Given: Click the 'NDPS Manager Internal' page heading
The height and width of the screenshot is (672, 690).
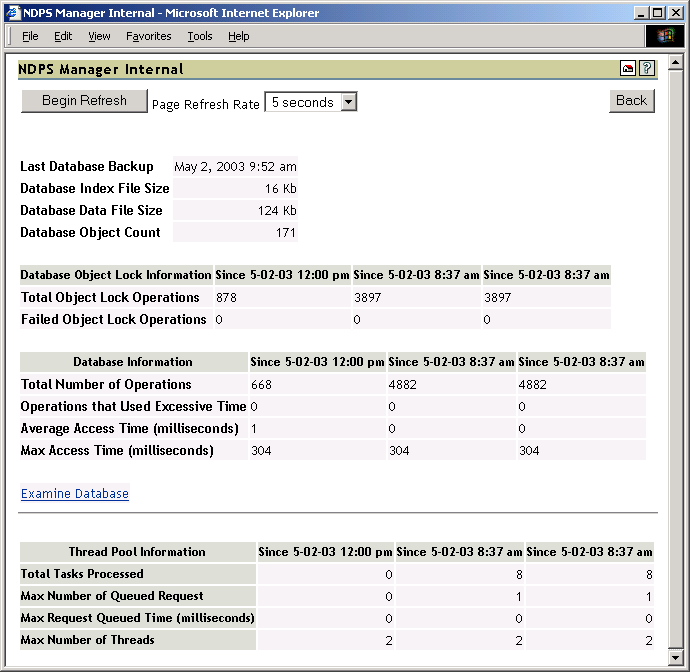Looking at the screenshot, I should 101,69.
